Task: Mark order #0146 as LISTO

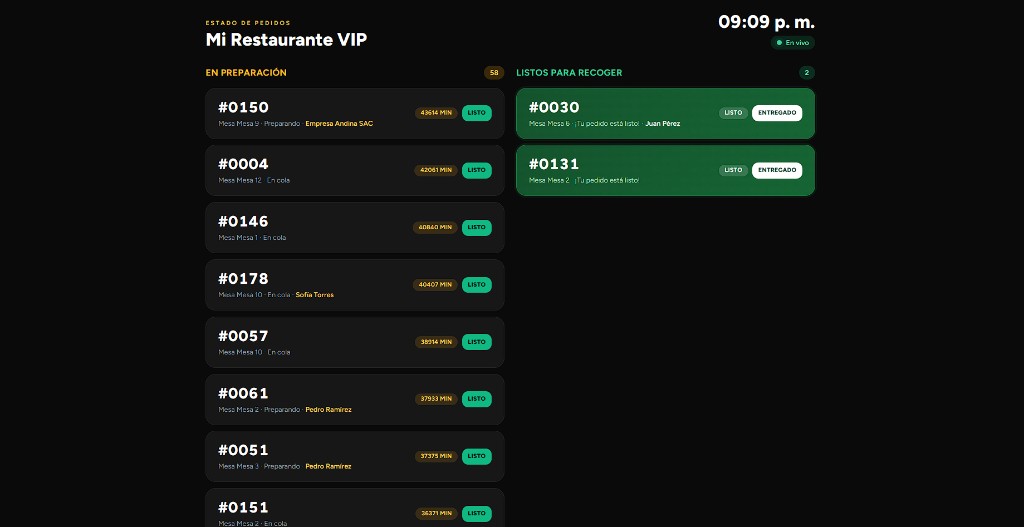Action: coord(477,227)
